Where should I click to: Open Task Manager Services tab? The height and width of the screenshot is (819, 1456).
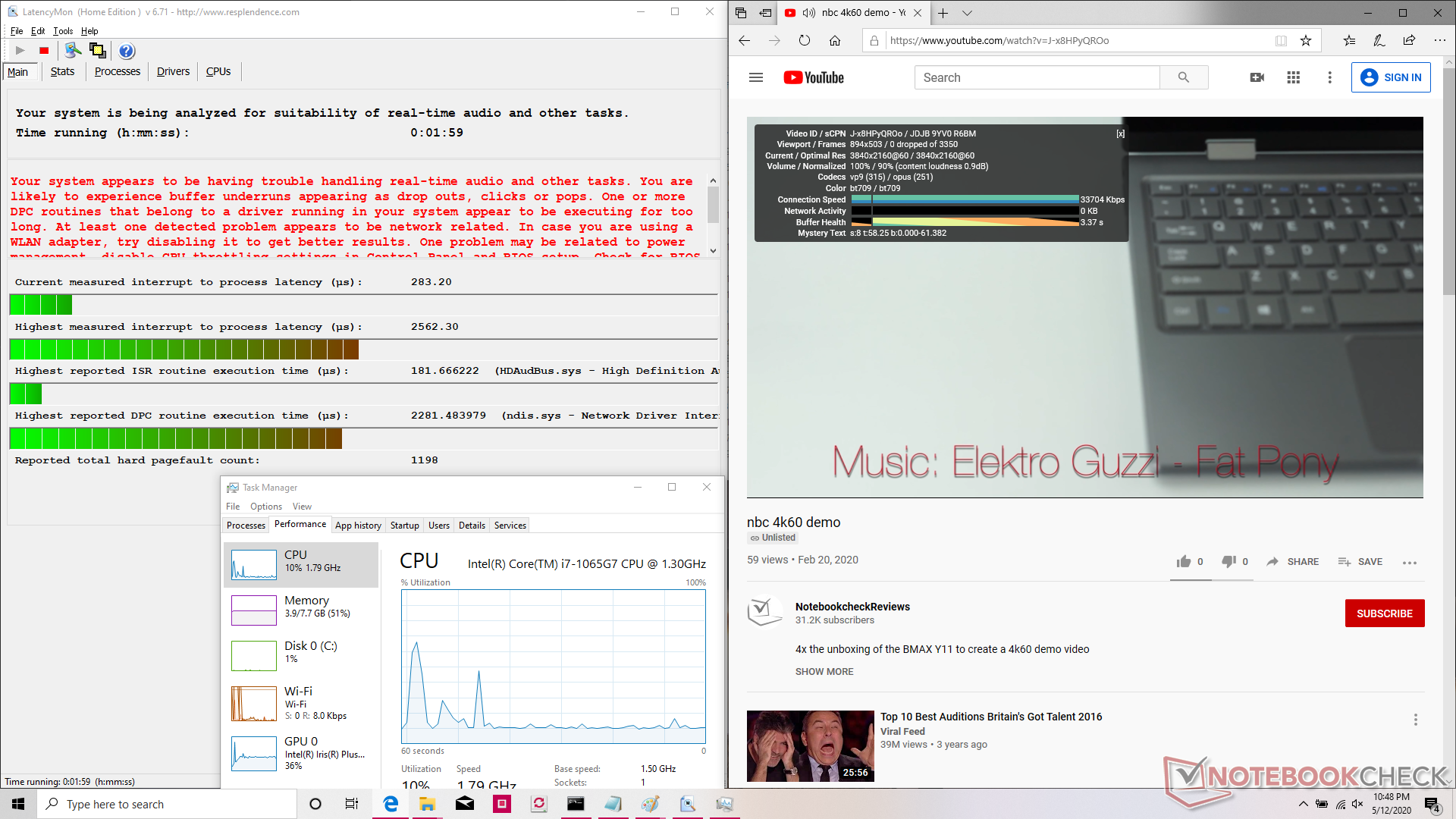tap(510, 526)
